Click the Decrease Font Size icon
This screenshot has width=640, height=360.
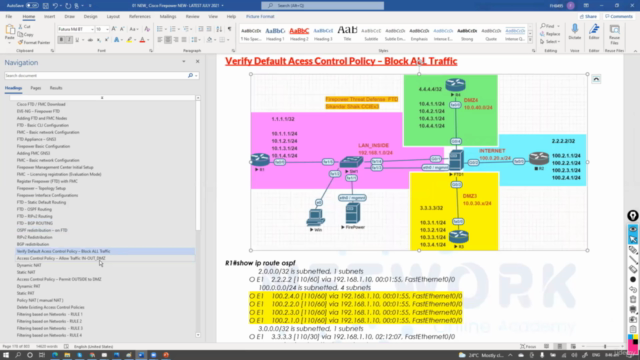tap(122, 29)
